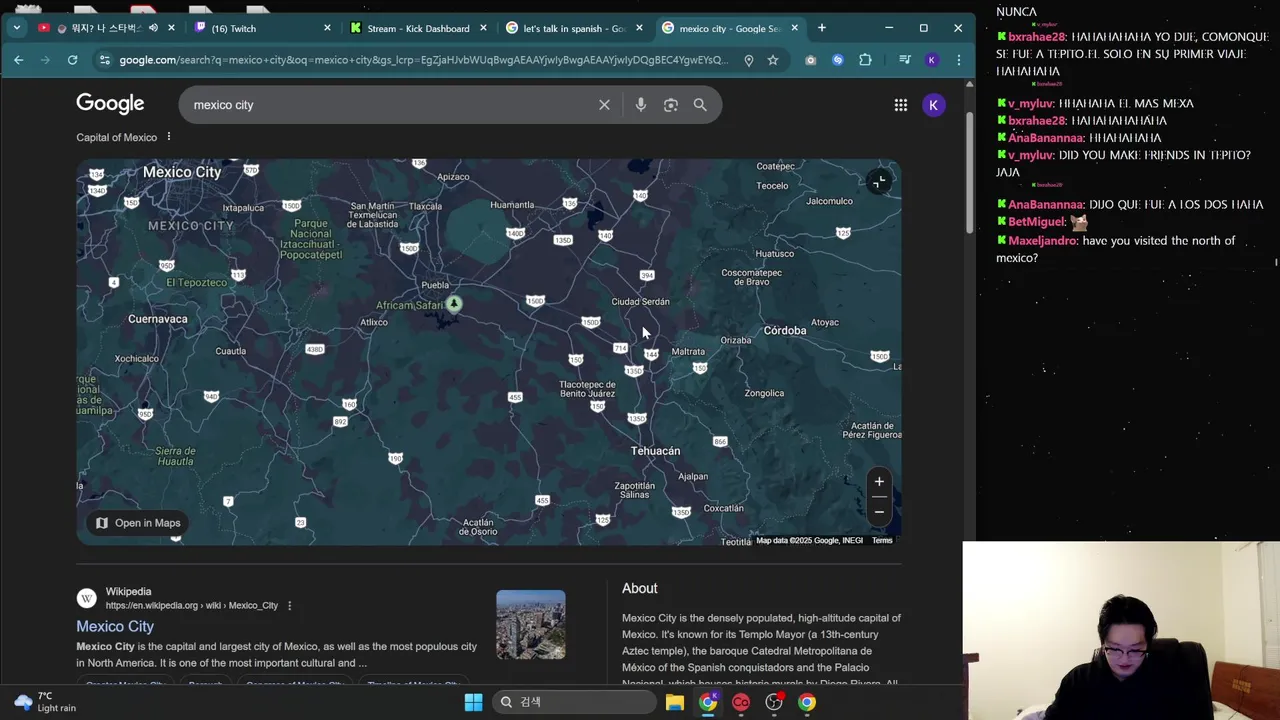Click Puebla label on the map

coord(435,285)
